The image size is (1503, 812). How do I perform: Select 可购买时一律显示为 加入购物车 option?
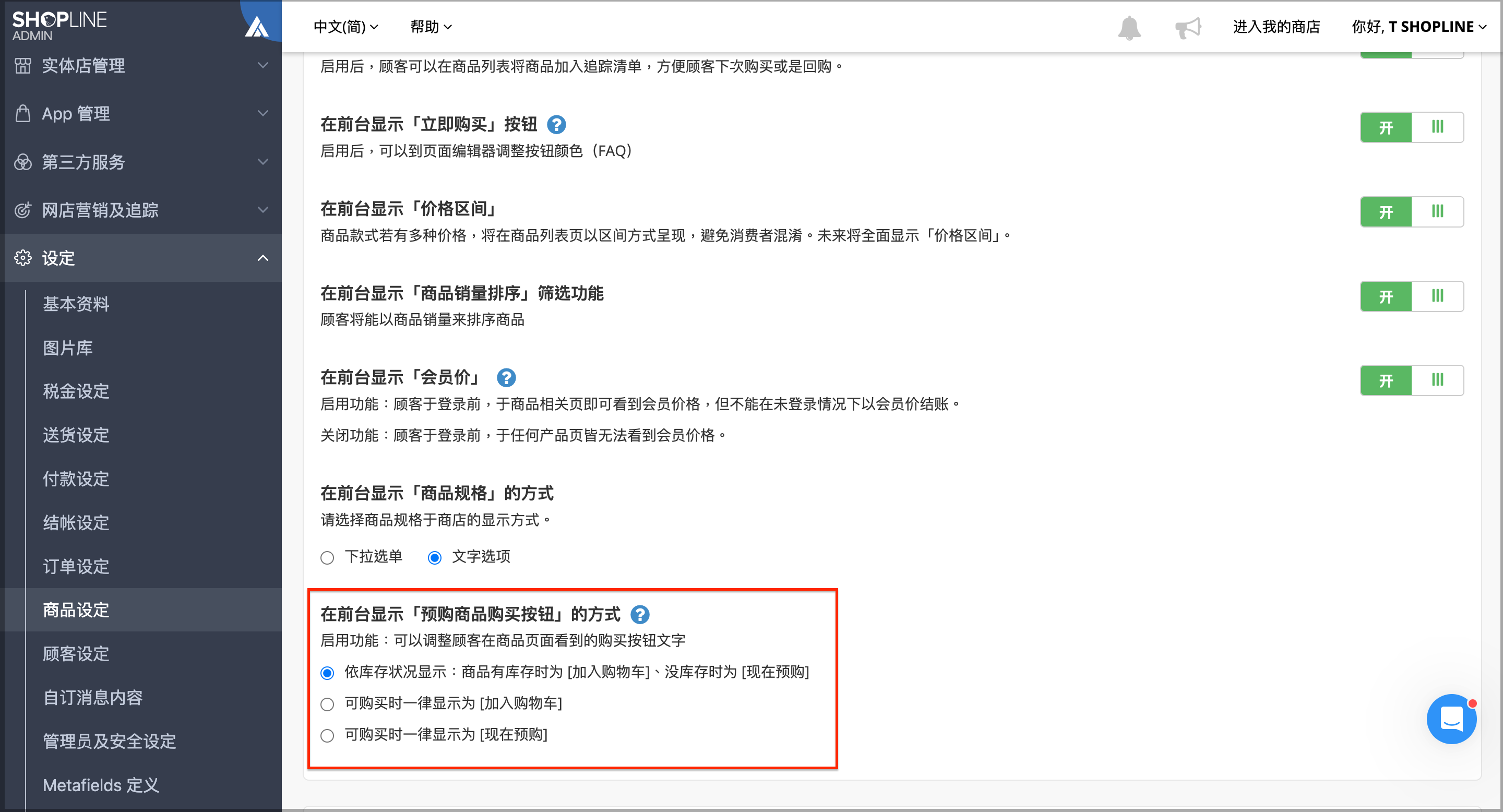pos(327,704)
